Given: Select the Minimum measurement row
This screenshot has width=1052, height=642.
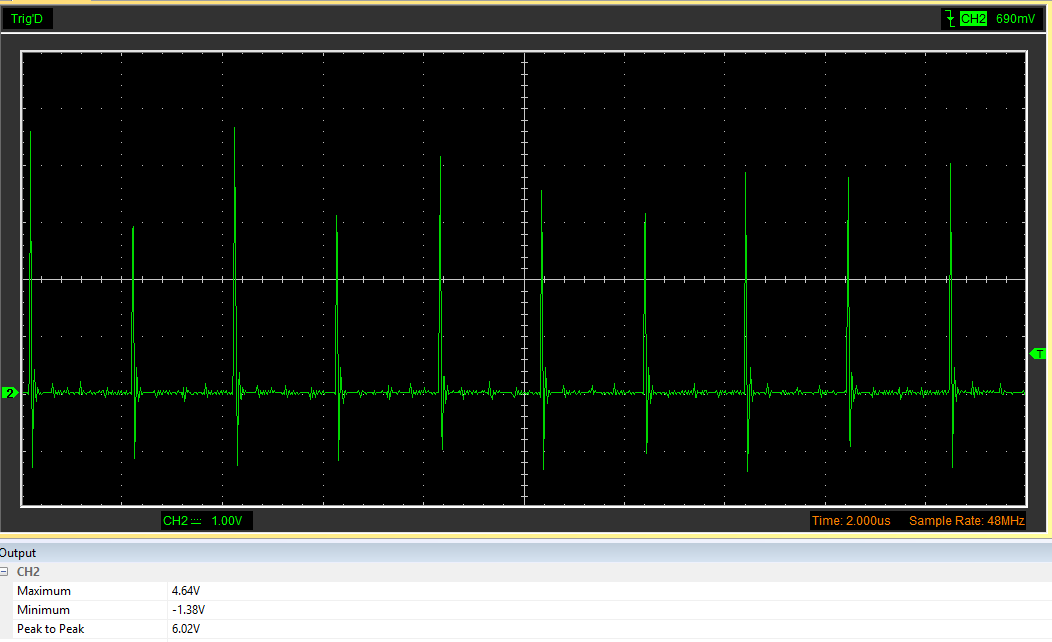Looking at the screenshot, I should [43, 610].
